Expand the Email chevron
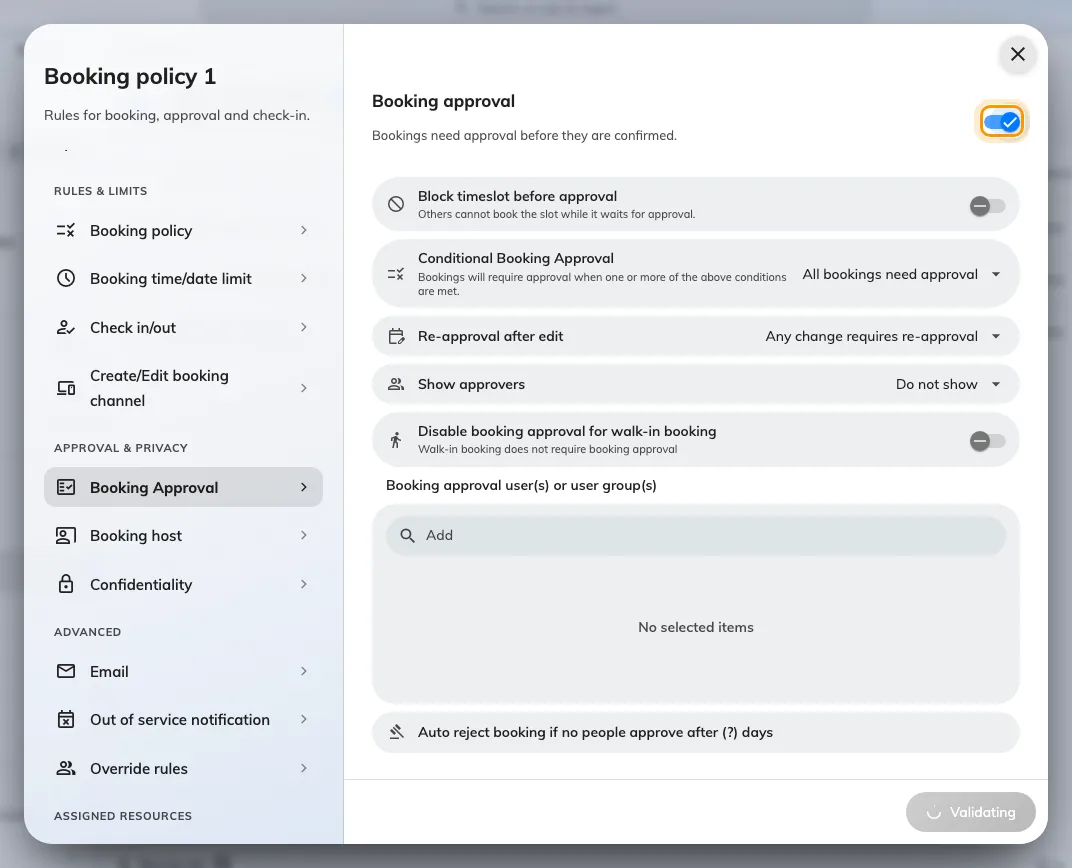Viewport: 1072px width, 868px height. 304,671
